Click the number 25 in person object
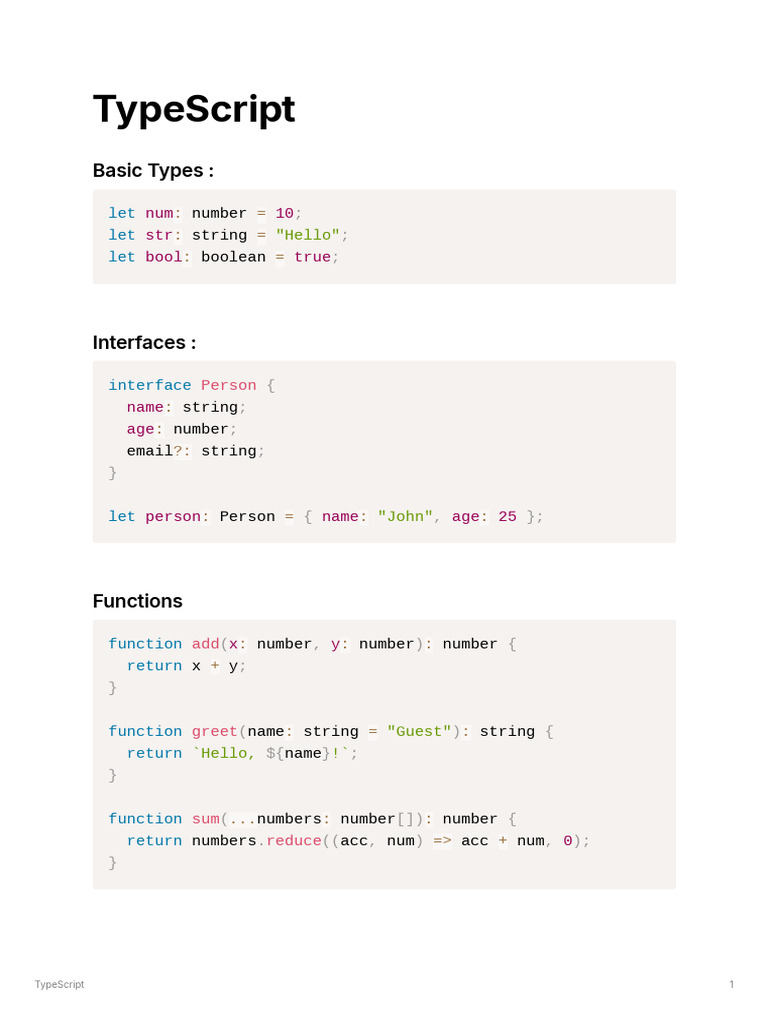The width and height of the screenshot is (768, 1024). 507,517
